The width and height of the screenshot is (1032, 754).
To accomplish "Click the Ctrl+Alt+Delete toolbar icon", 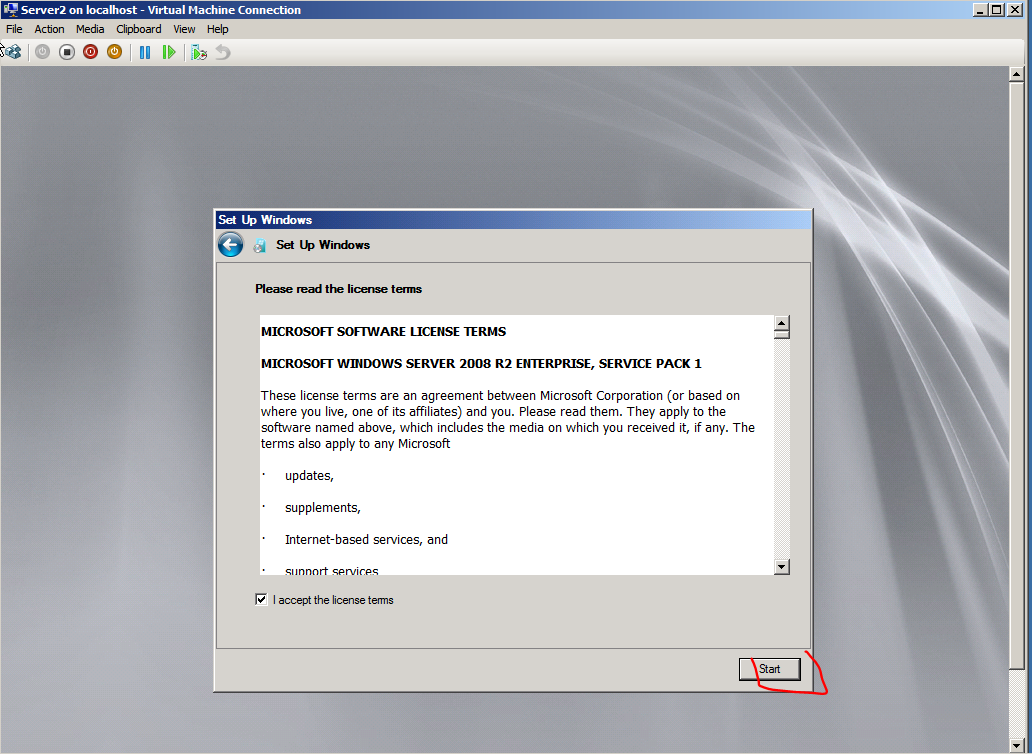I will 12,51.
